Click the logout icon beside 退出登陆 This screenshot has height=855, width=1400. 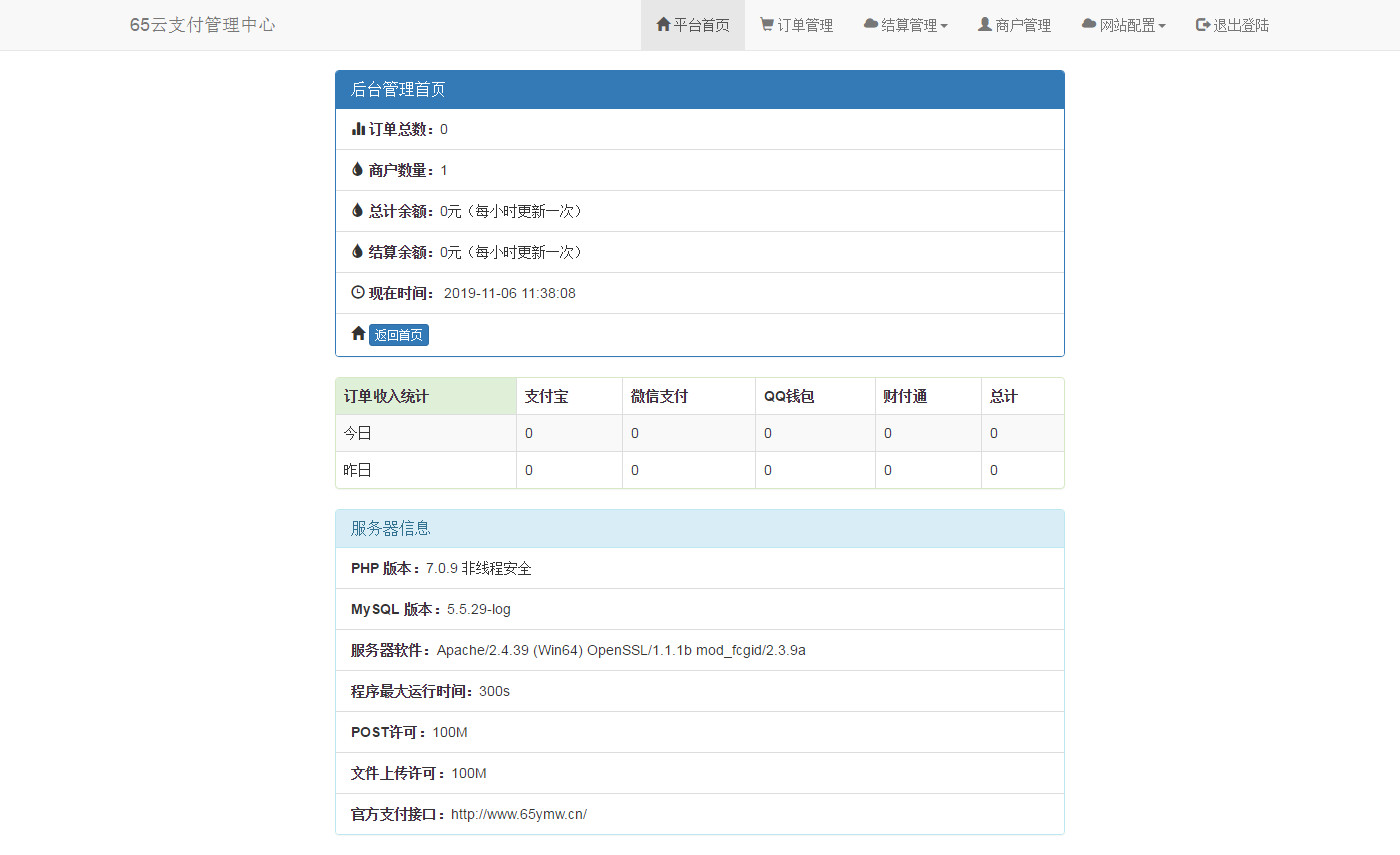coord(1203,25)
